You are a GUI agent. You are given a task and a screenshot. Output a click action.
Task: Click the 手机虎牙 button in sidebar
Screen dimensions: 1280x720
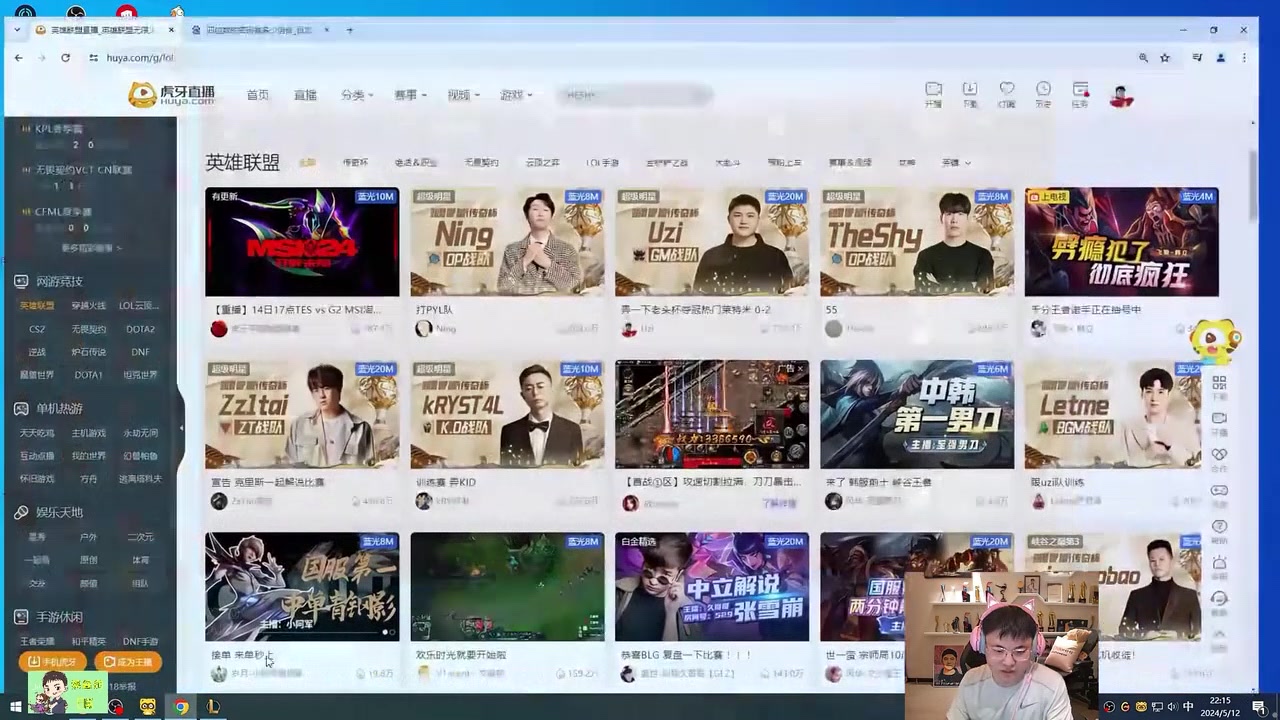point(52,662)
